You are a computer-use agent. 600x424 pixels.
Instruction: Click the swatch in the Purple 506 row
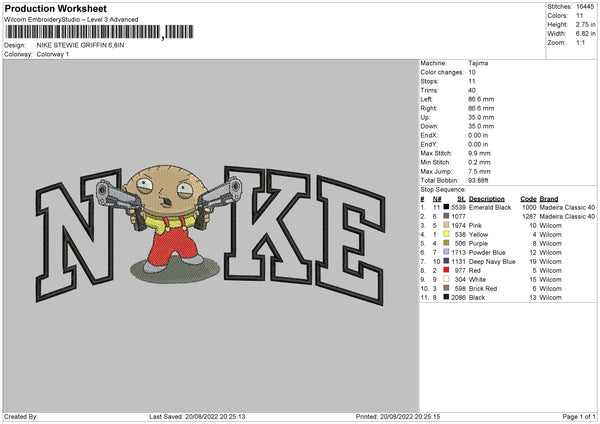point(446,243)
